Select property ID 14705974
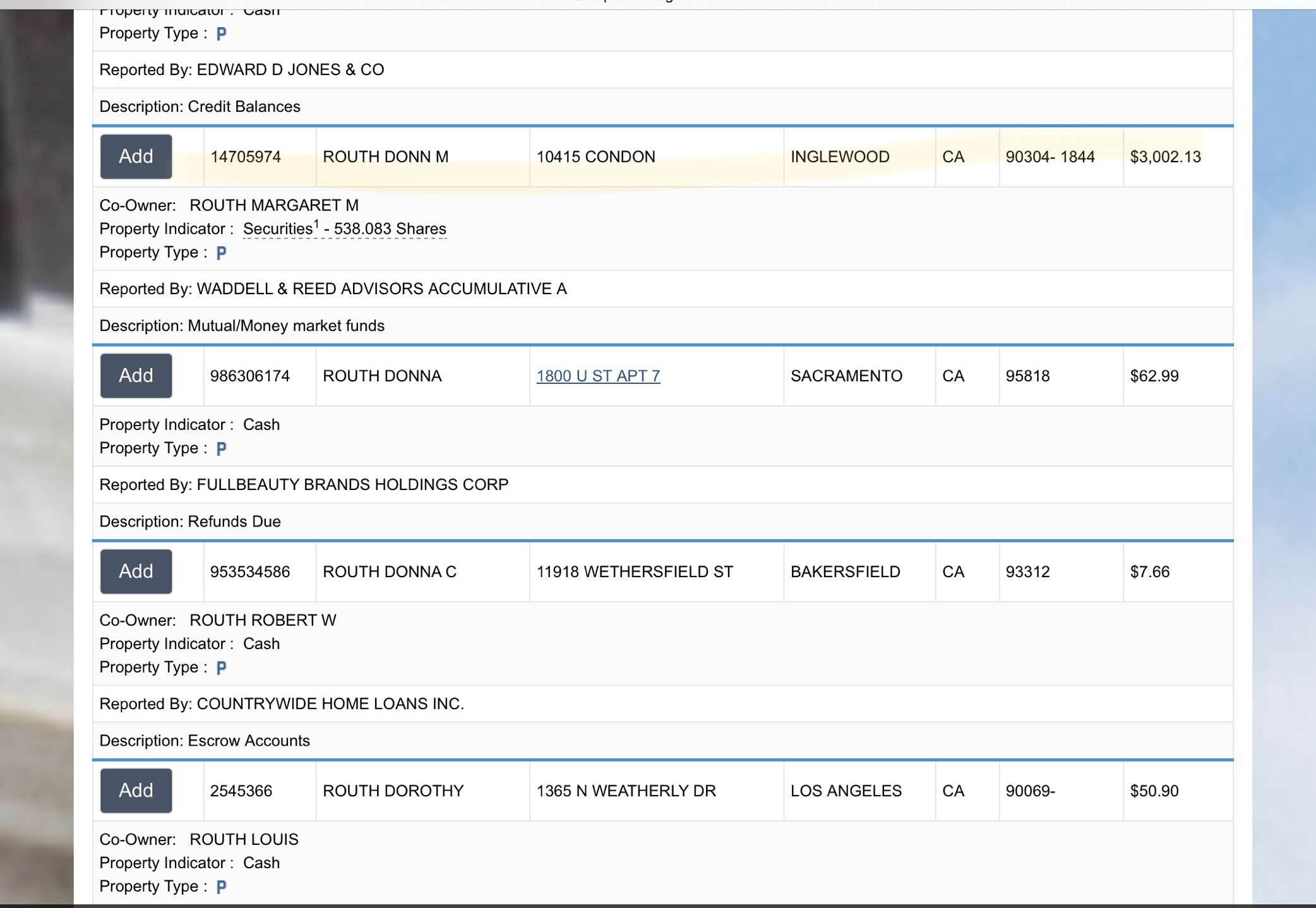The width and height of the screenshot is (1316, 908). (x=246, y=157)
